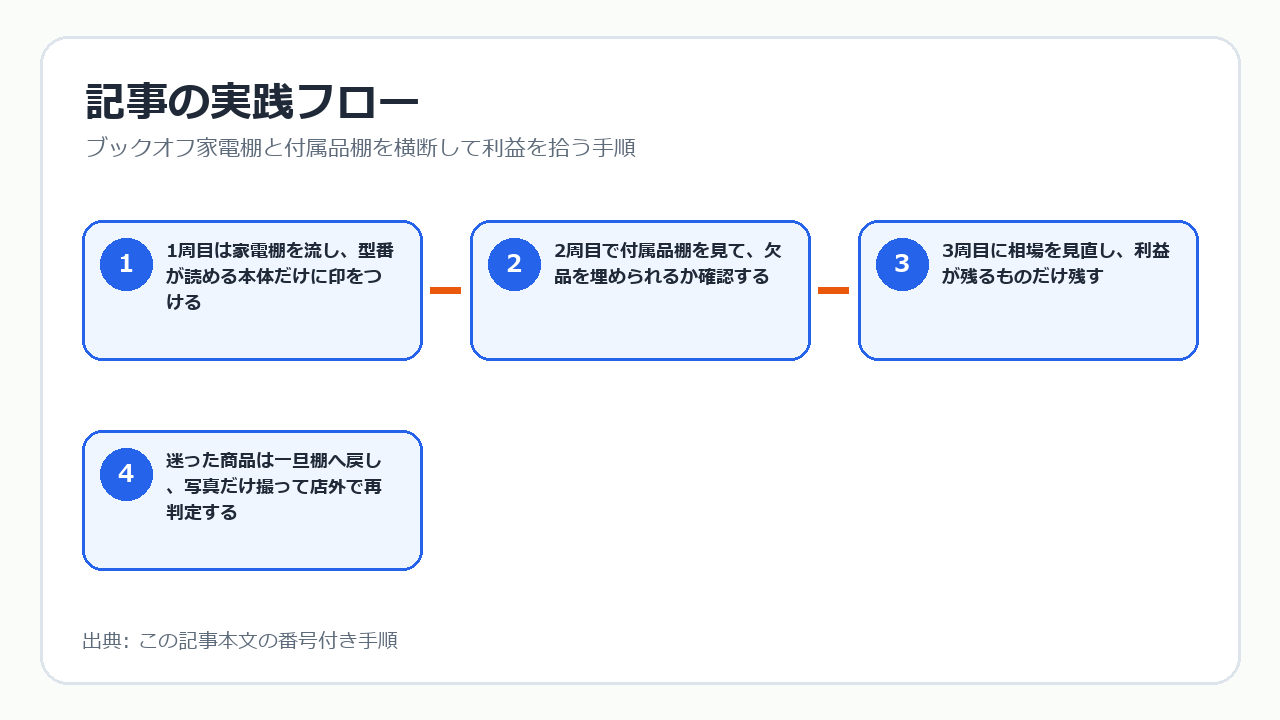Click the step 4 numbered circle
1280x720 pixels.
[x=126, y=474]
